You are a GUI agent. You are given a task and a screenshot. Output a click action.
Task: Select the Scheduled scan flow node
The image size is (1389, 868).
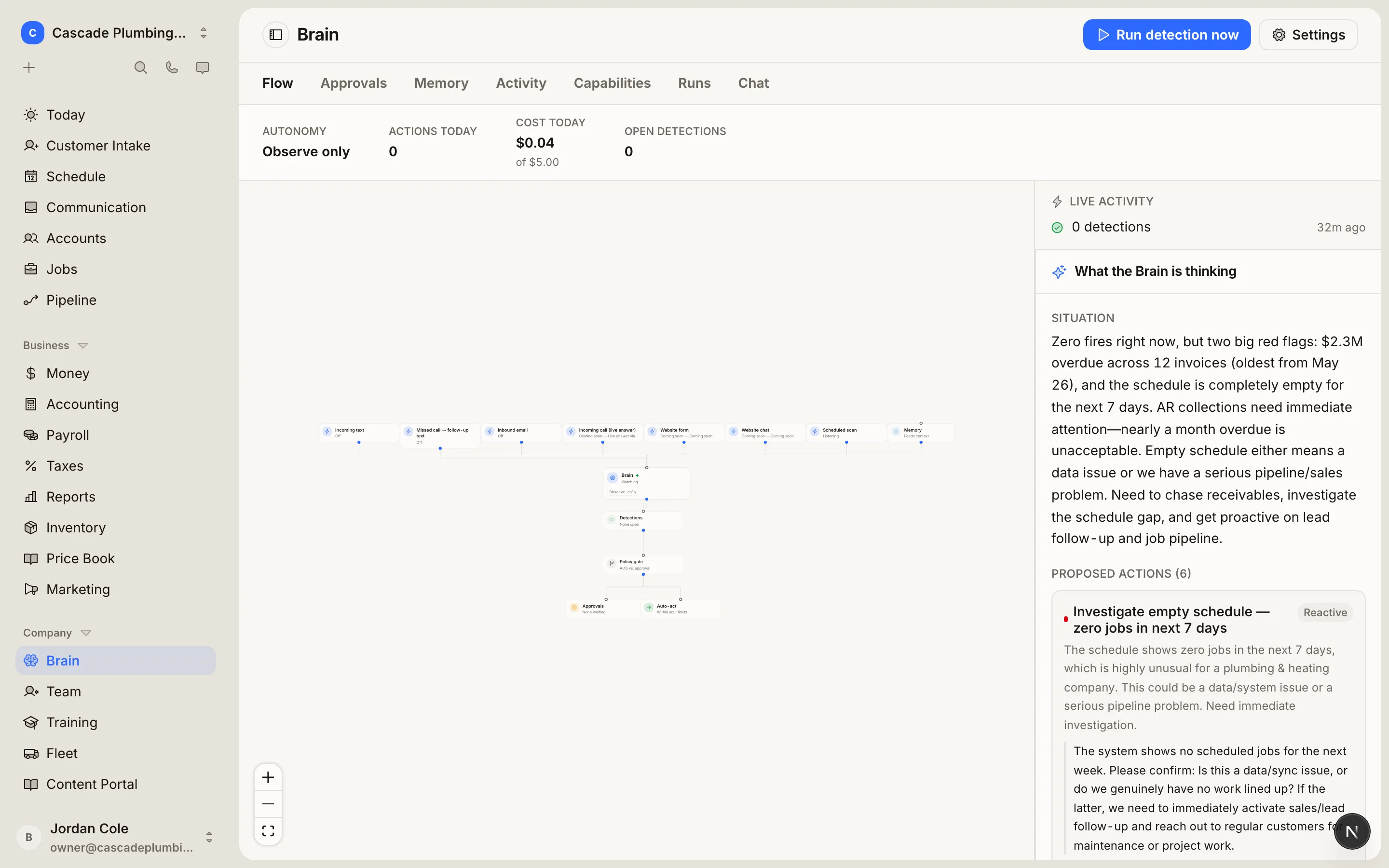(x=846, y=433)
